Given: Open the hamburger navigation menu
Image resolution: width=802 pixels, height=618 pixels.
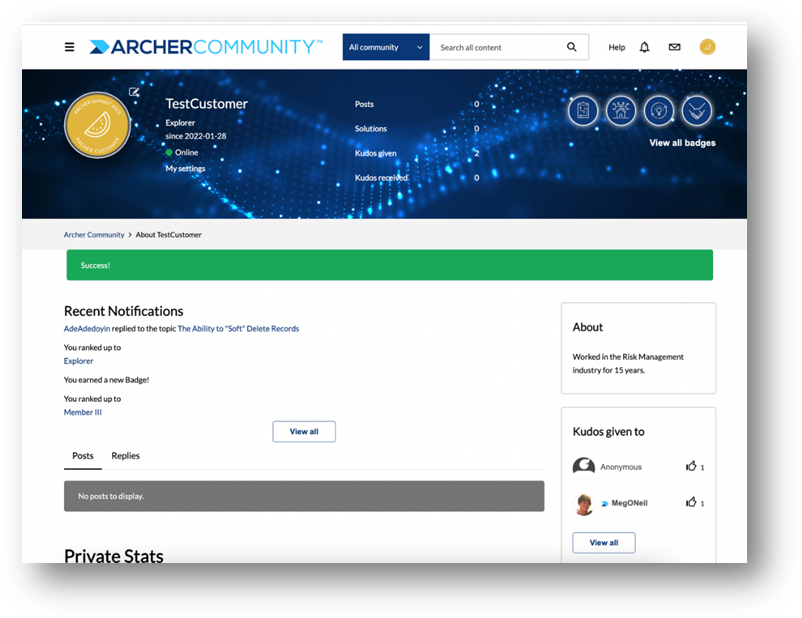Looking at the screenshot, I should point(70,47).
